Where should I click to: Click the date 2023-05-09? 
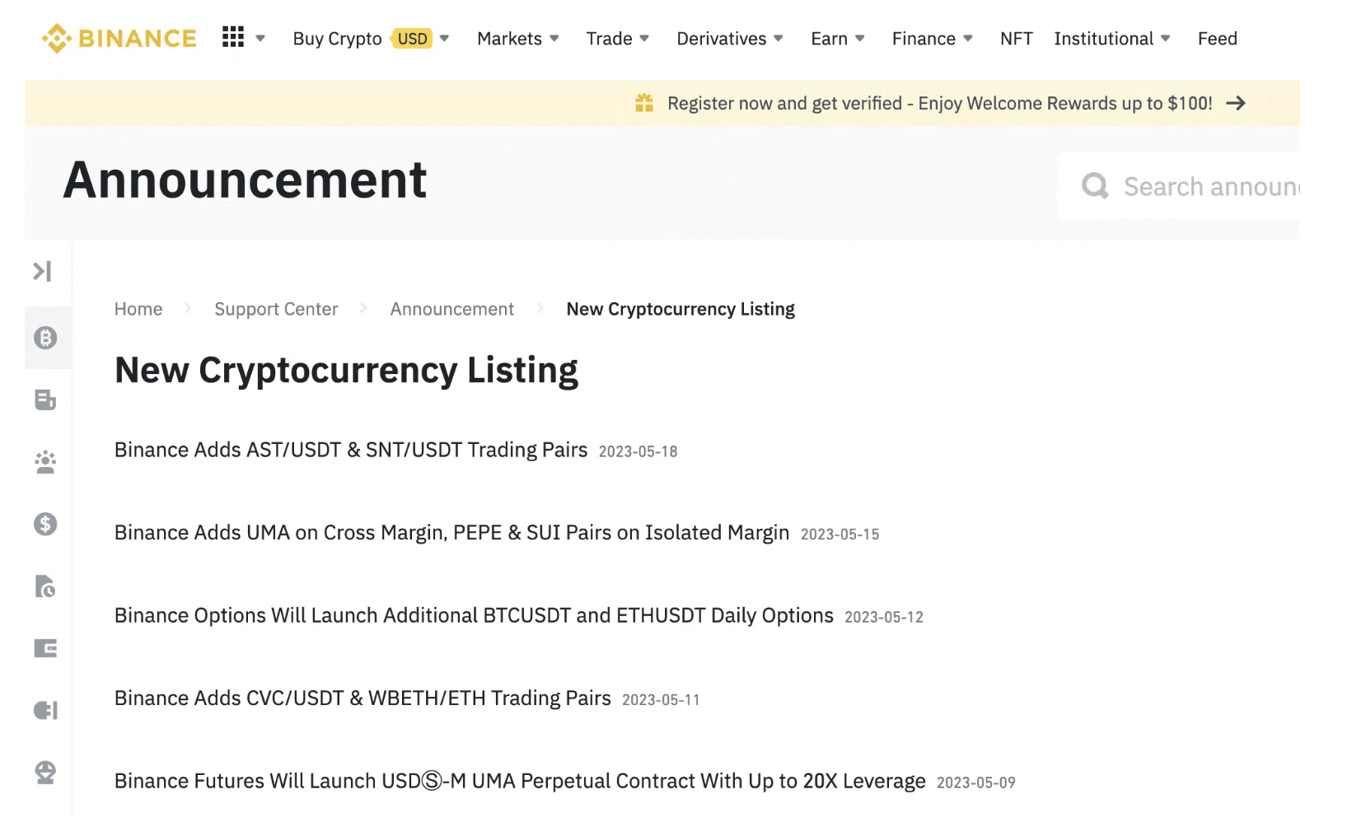click(976, 783)
